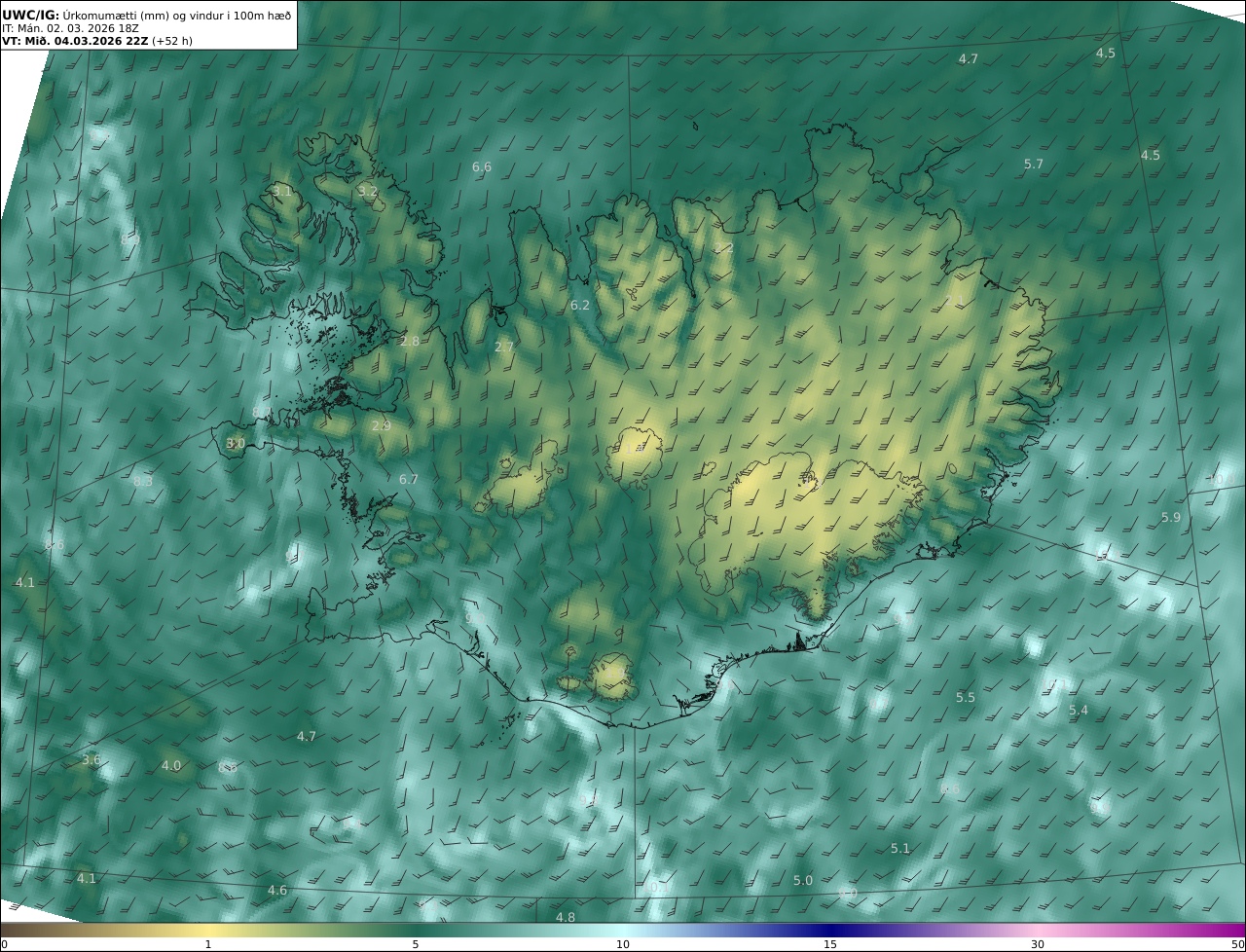
Task: Click the color scale tick label 0
Action: pyautogui.click(x=4, y=944)
